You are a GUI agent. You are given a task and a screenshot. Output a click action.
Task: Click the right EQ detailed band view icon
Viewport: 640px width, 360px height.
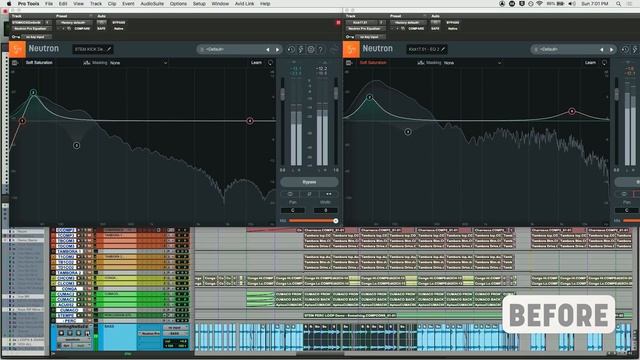(x=349, y=63)
